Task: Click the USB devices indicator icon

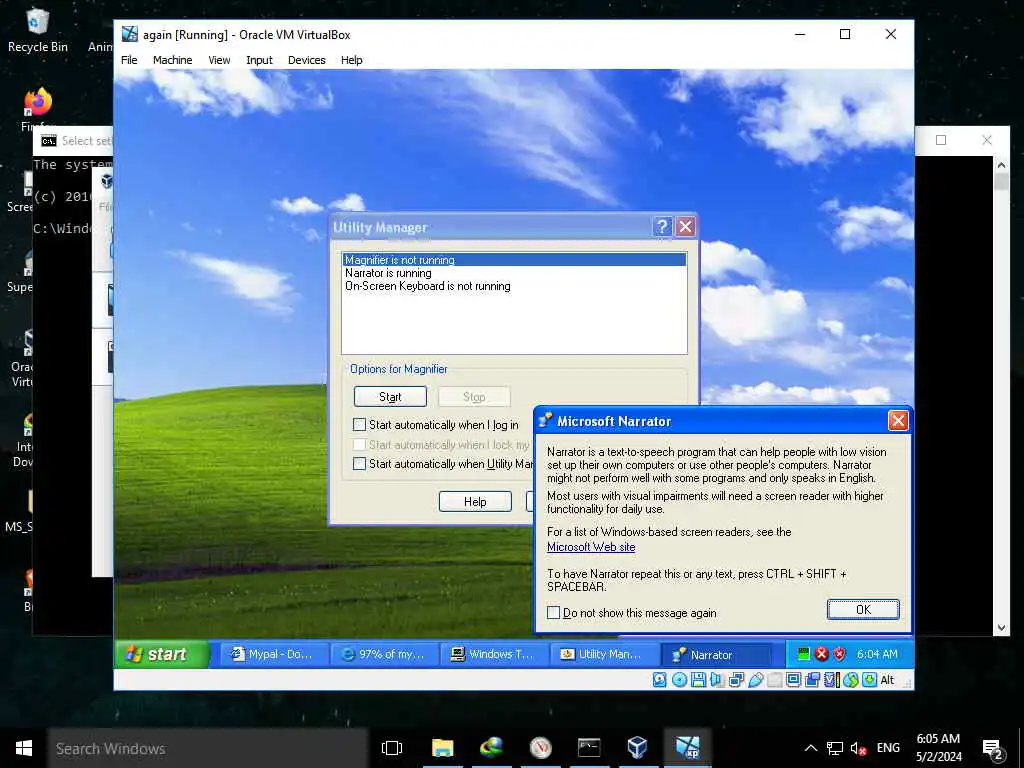Action: [x=756, y=680]
